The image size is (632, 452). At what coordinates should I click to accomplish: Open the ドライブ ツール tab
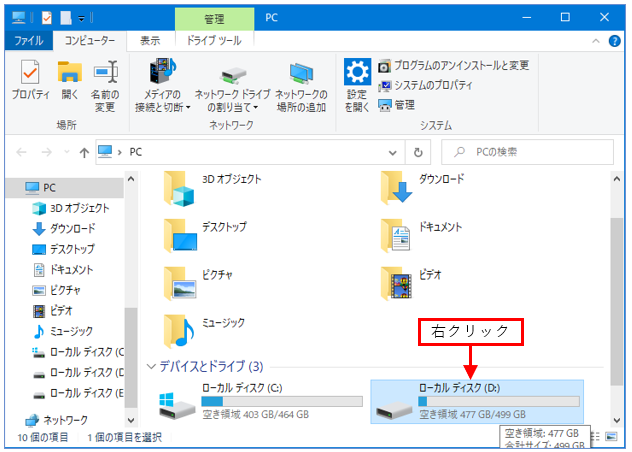point(214,41)
